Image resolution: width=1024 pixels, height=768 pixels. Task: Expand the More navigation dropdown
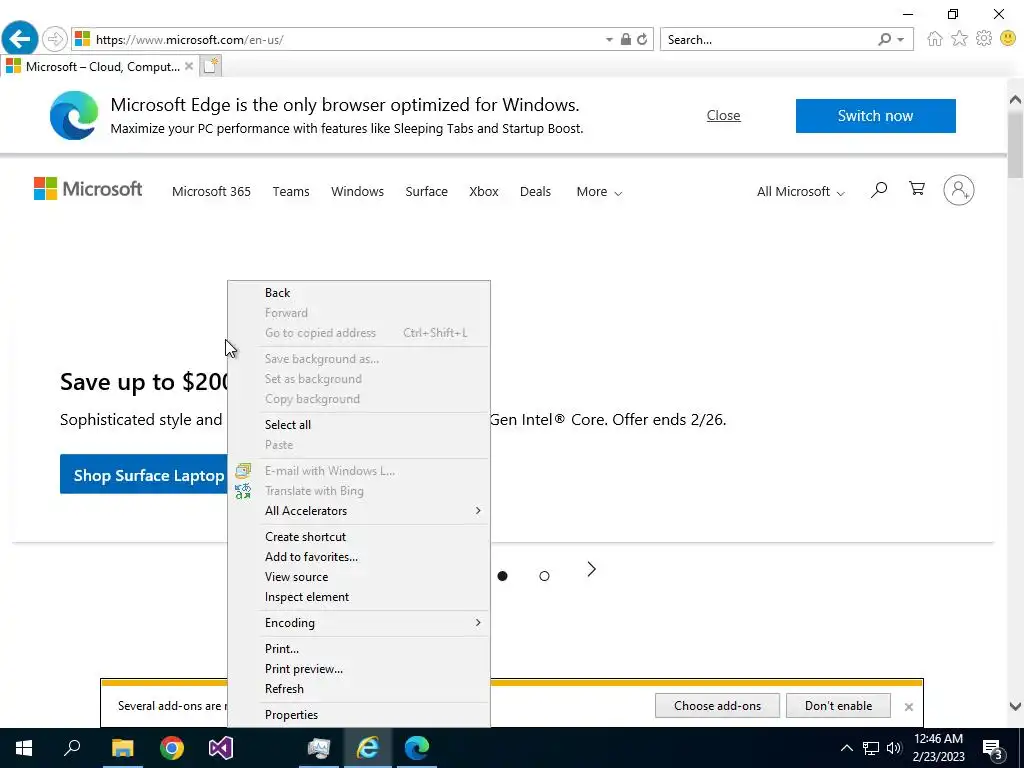(x=599, y=191)
